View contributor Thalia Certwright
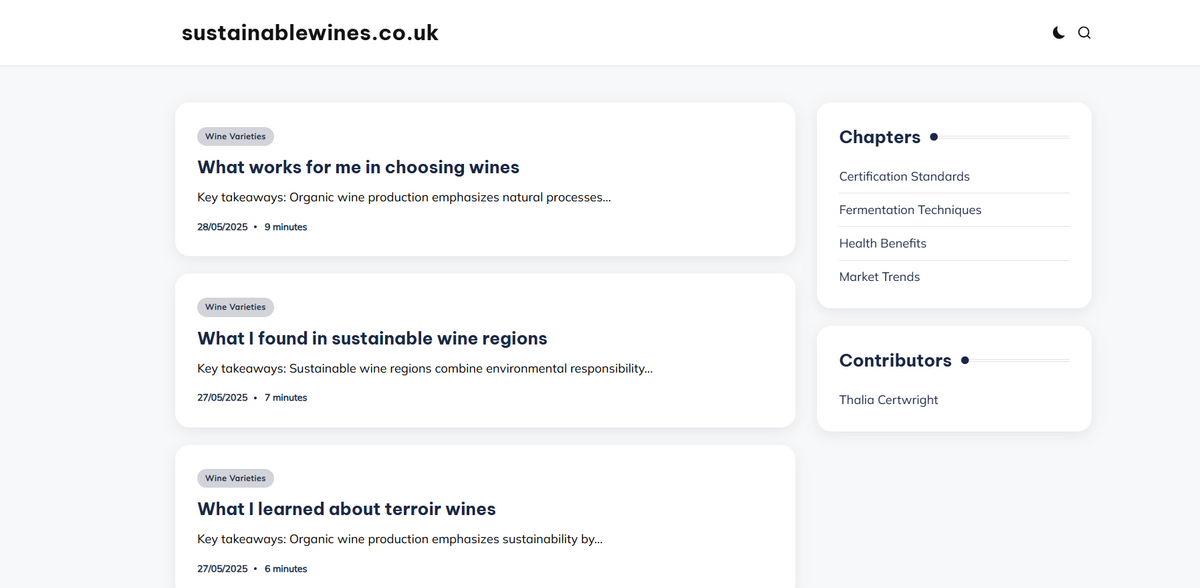 (888, 400)
